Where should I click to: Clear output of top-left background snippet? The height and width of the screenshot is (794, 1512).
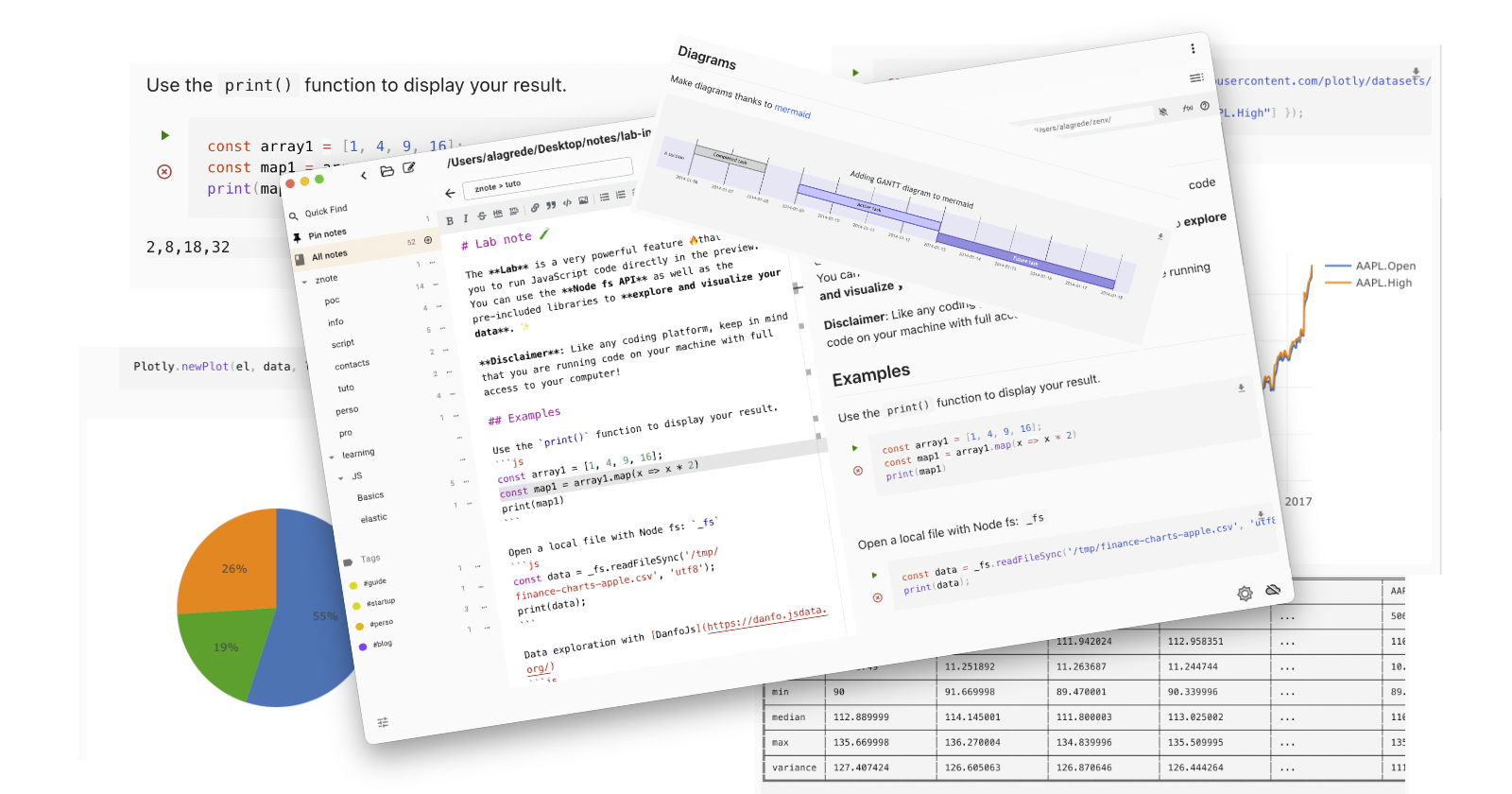click(164, 171)
